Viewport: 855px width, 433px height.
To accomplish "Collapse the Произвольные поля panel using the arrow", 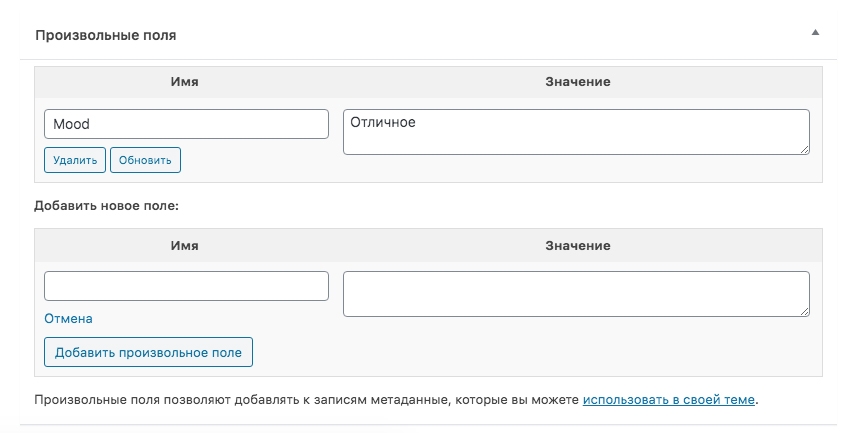I will pos(815,33).
